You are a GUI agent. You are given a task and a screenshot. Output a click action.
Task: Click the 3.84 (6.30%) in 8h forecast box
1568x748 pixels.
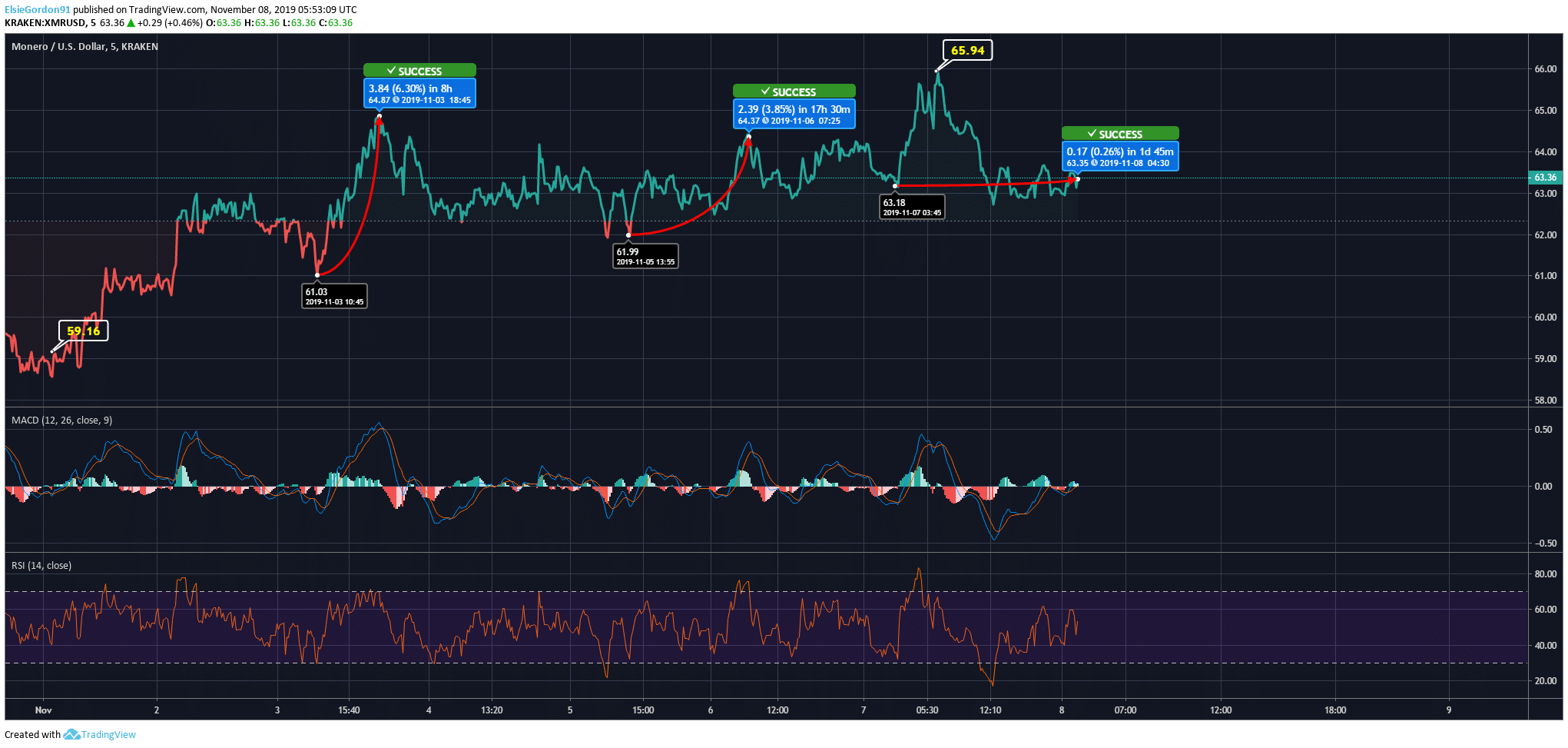click(419, 94)
